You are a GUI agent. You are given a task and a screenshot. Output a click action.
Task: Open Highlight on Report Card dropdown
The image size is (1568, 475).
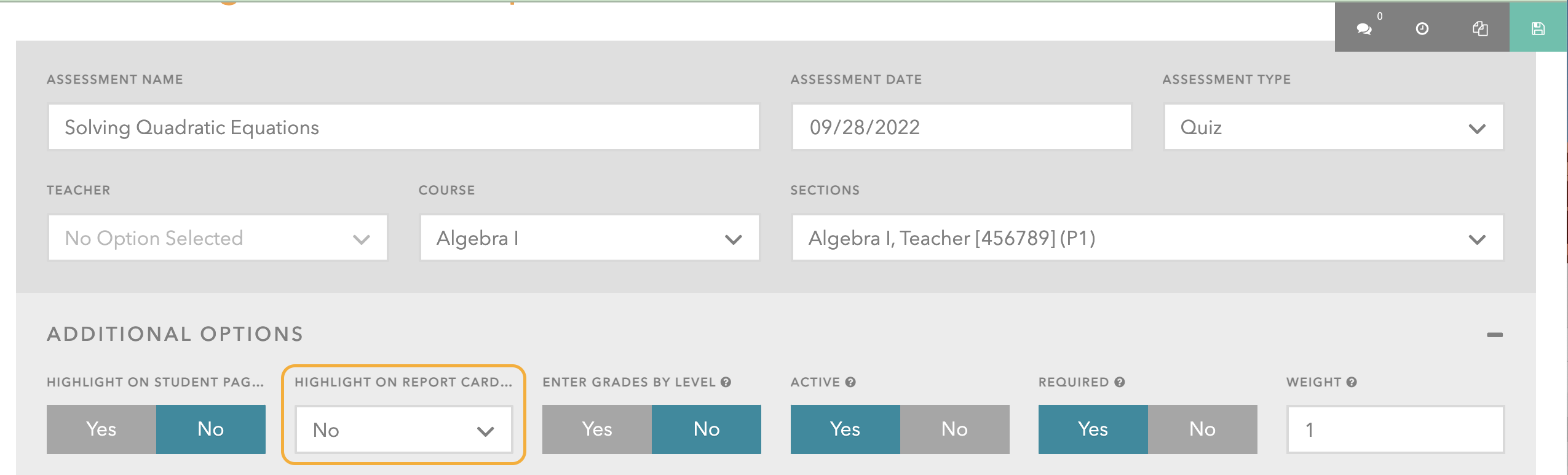pos(403,430)
